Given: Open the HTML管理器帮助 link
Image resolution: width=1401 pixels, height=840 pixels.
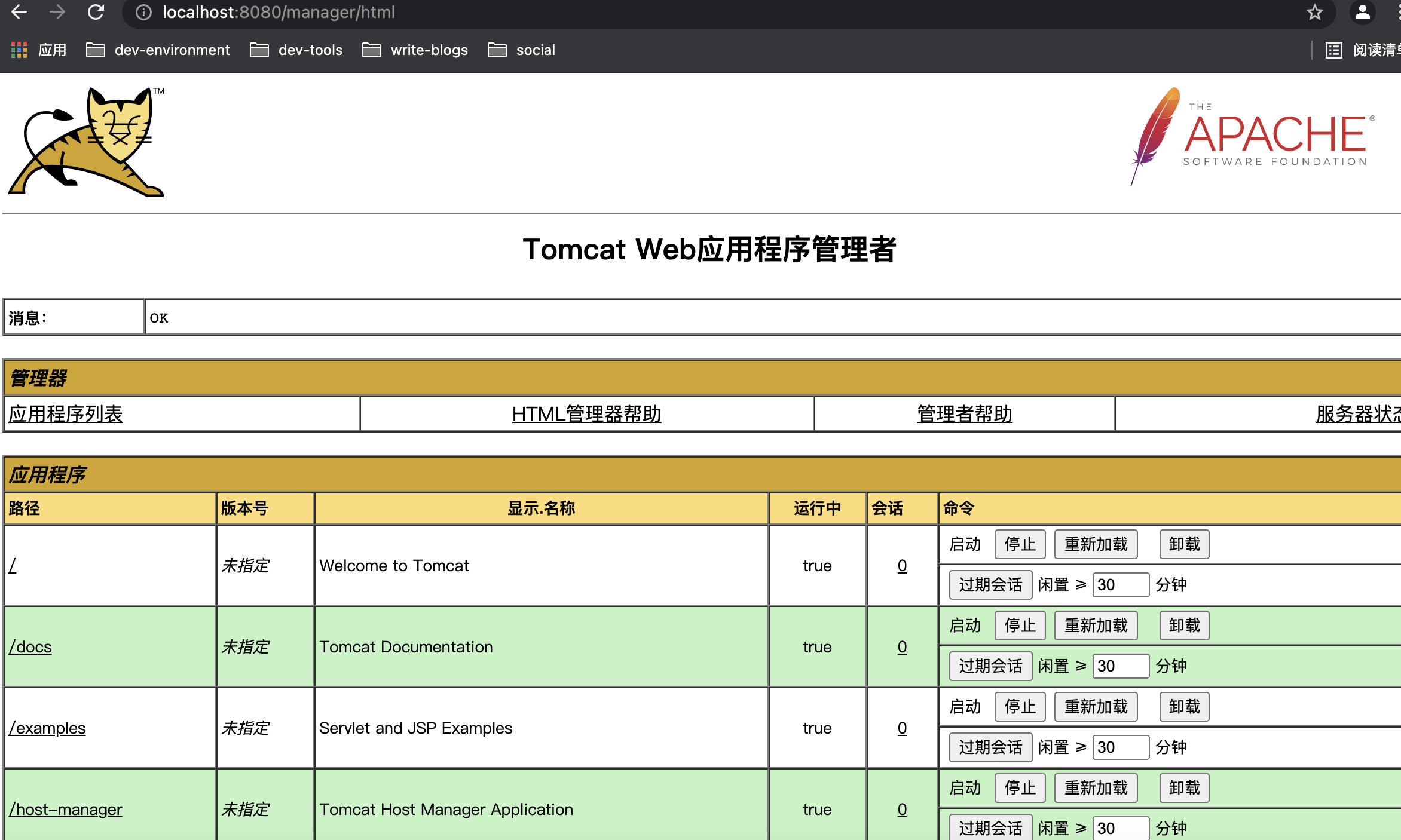Looking at the screenshot, I should [586, 413].
